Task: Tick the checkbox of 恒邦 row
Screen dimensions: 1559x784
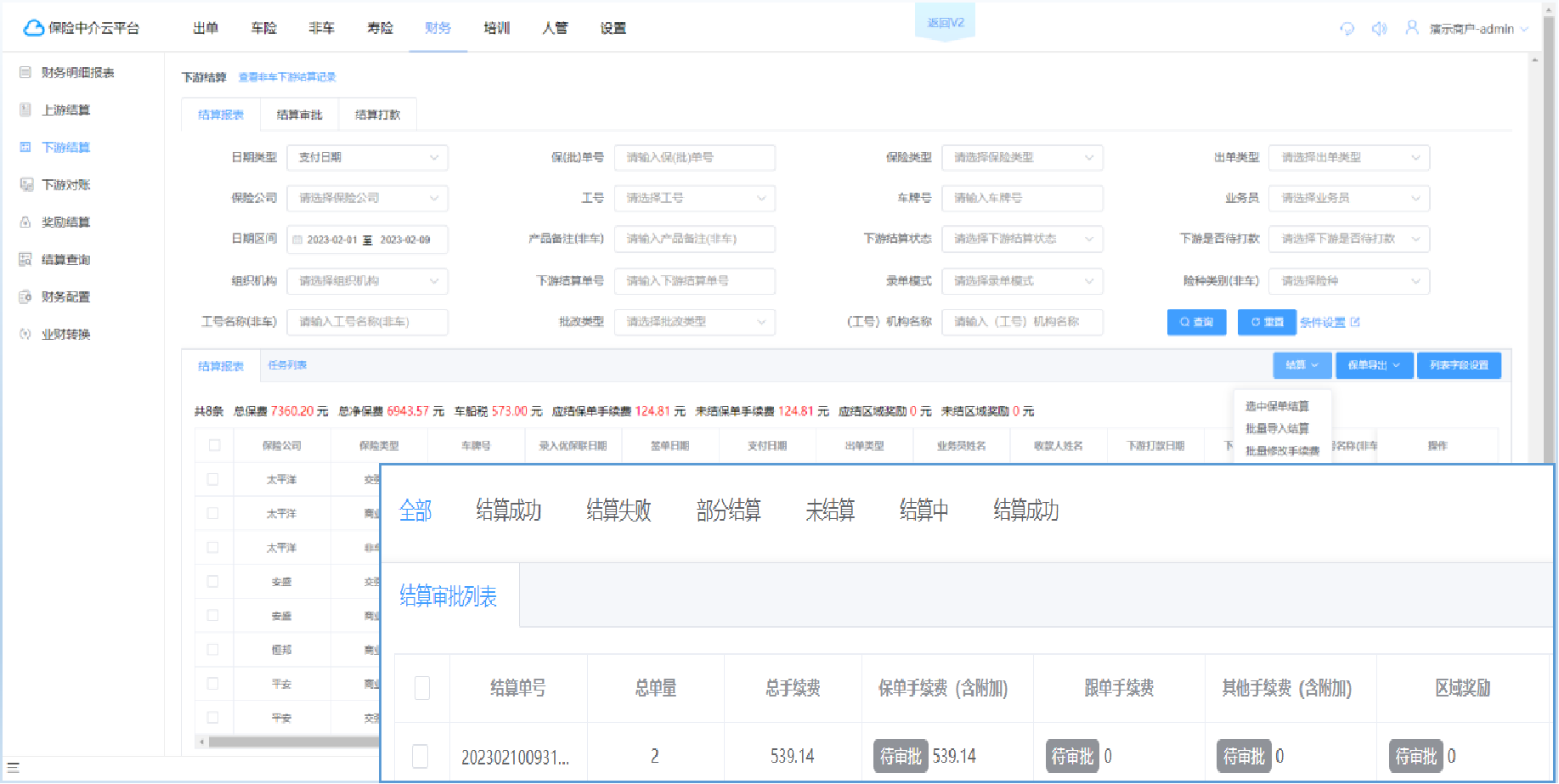Action: click(x=213, y=649)
